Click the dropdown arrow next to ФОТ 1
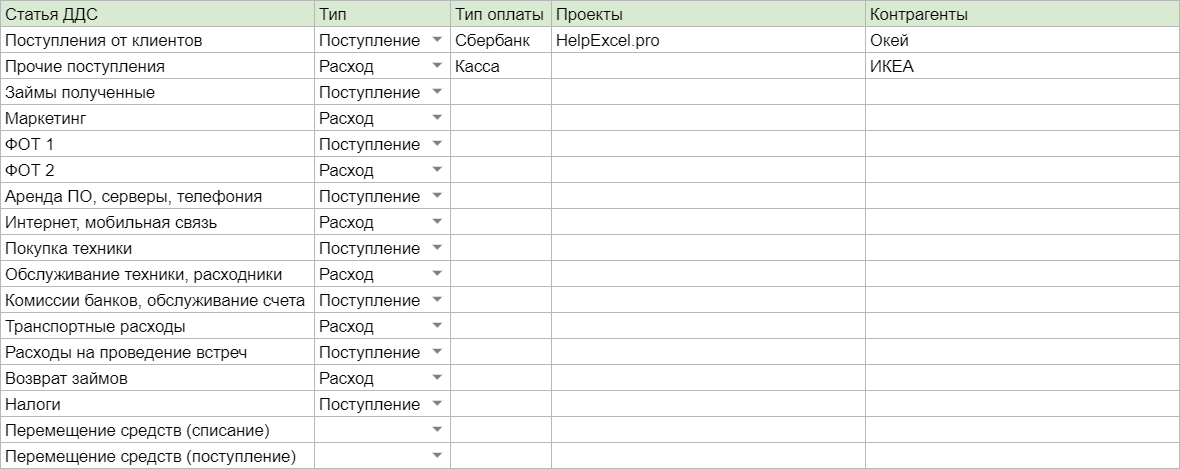The image size is (1180, 469). pos(436,145)
